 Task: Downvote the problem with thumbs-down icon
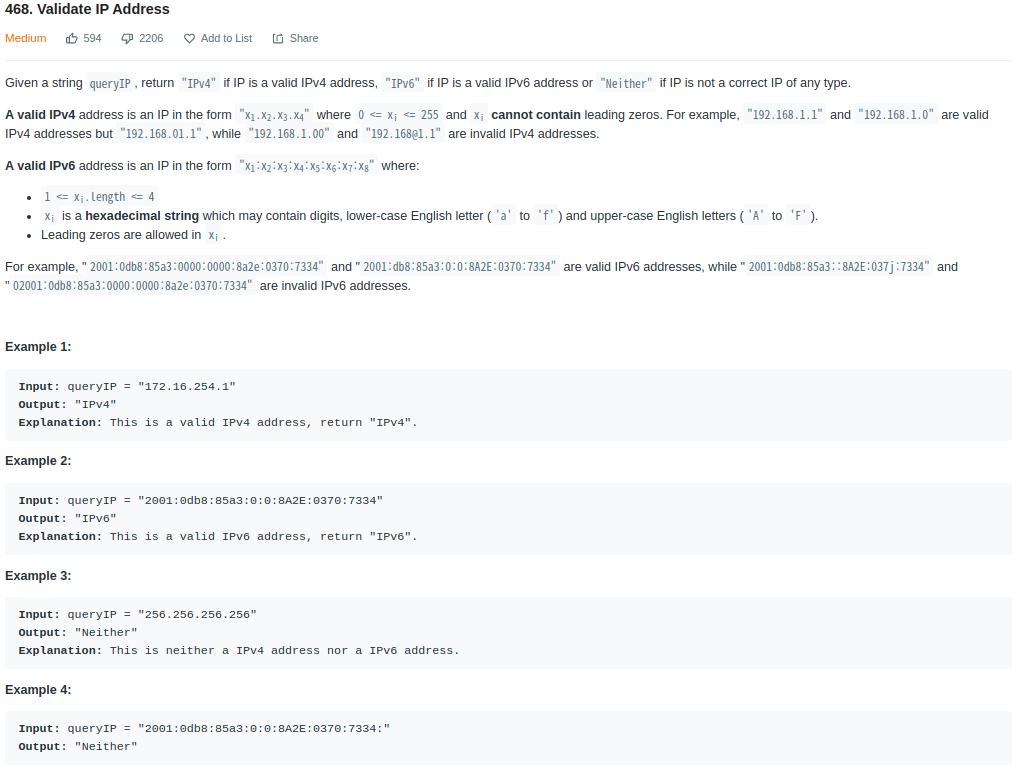(x=127, y=39)
